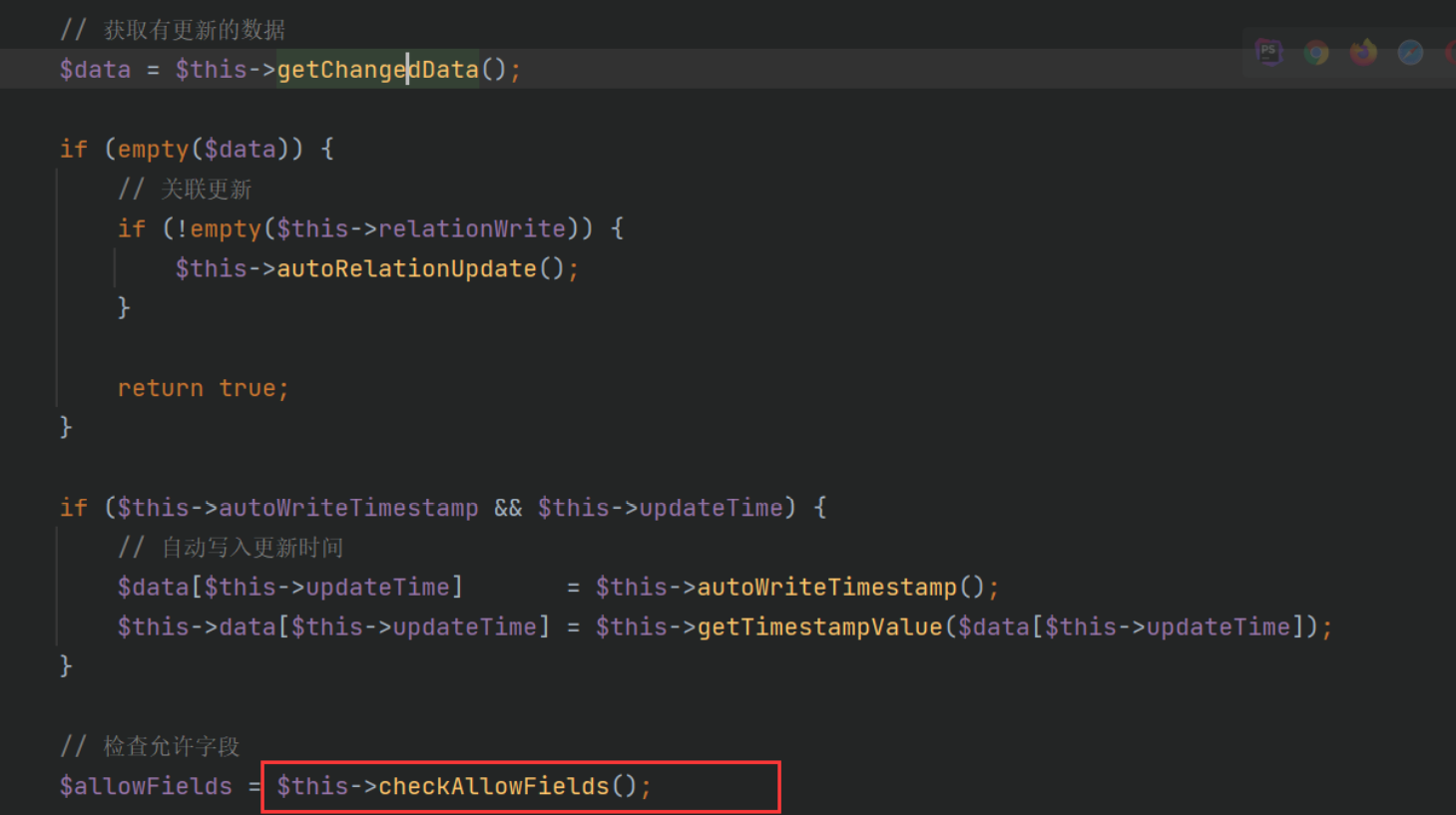Click autoWriteTimestamp property in if condition
The width and height of the screenshot is (1456, 815).
coord(348,508)
